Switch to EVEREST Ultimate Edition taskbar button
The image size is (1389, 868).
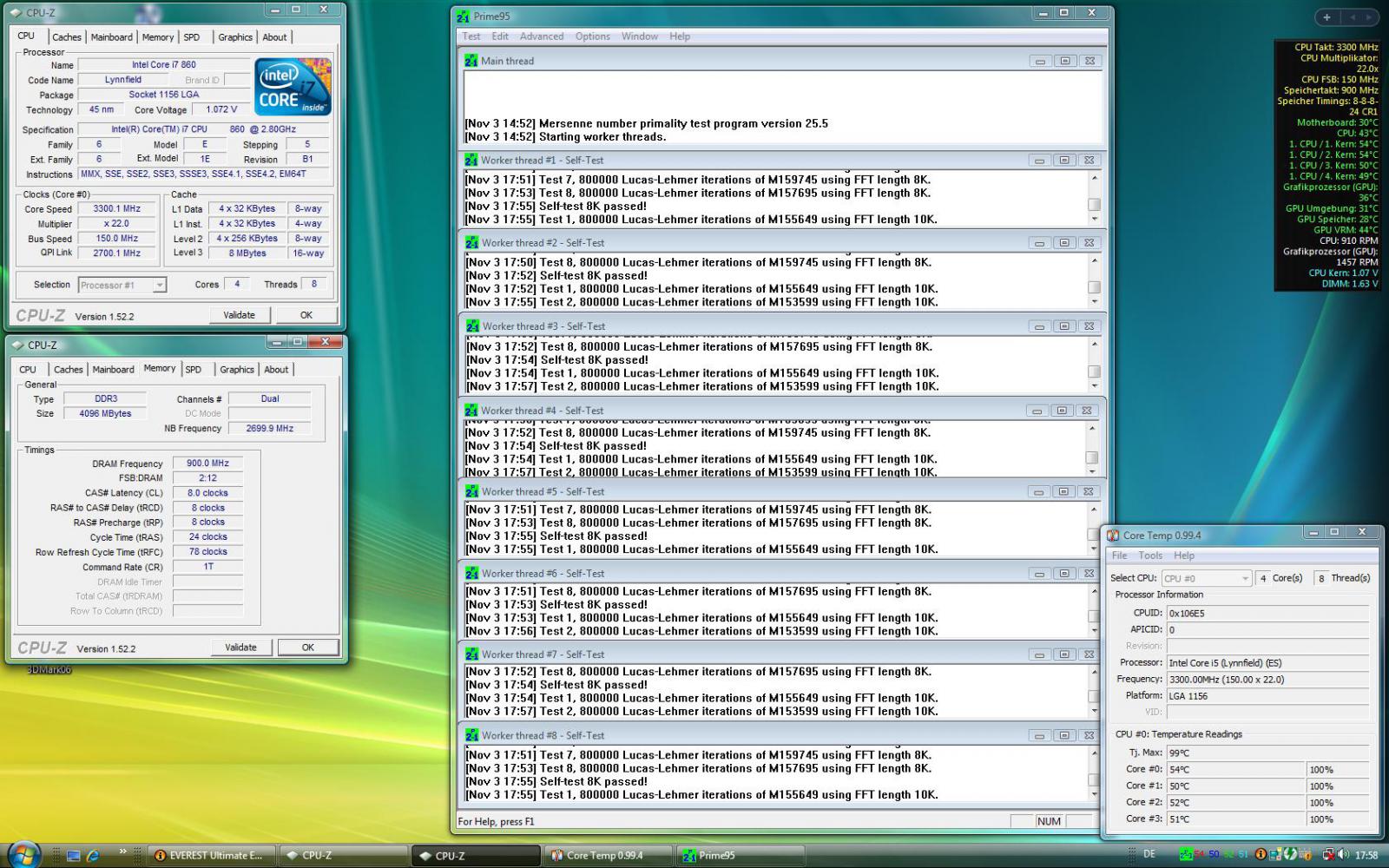tap(211, 856)
